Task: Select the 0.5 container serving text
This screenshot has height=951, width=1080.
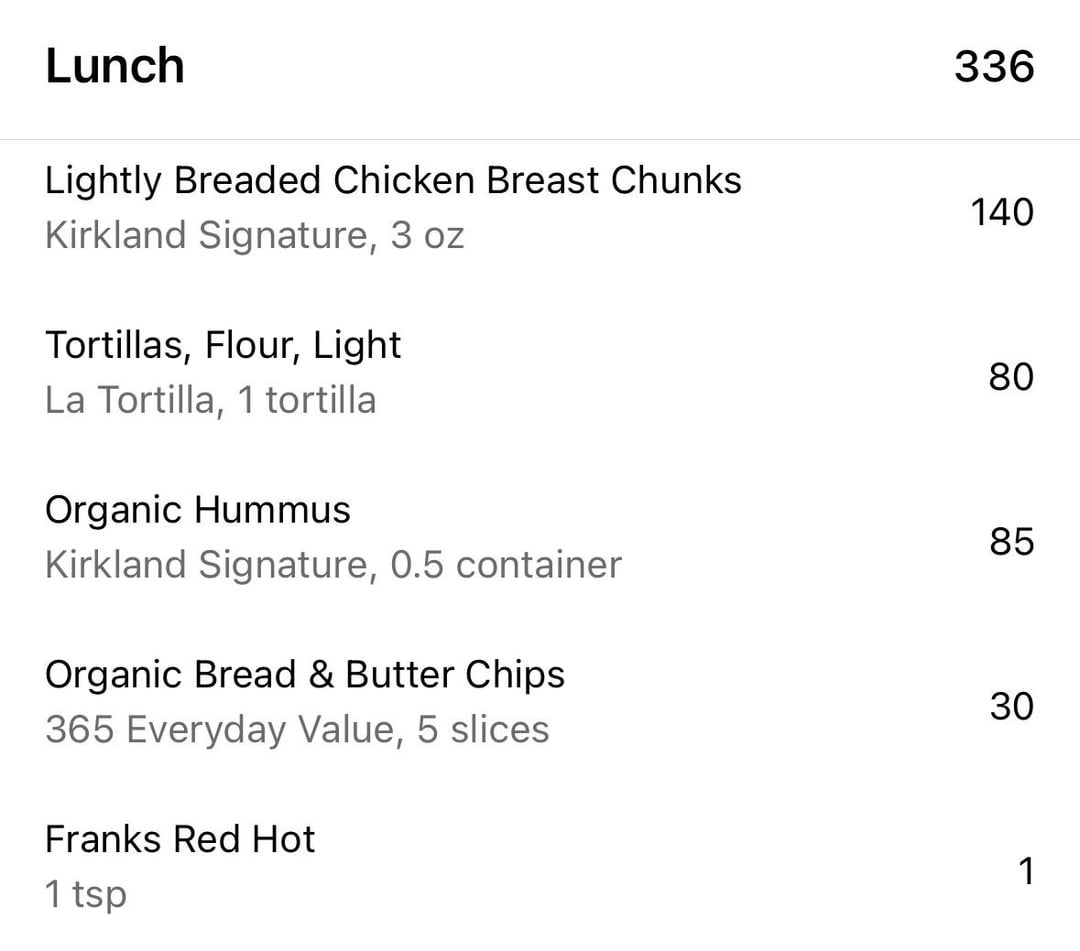Action: [x=506, y=565]
